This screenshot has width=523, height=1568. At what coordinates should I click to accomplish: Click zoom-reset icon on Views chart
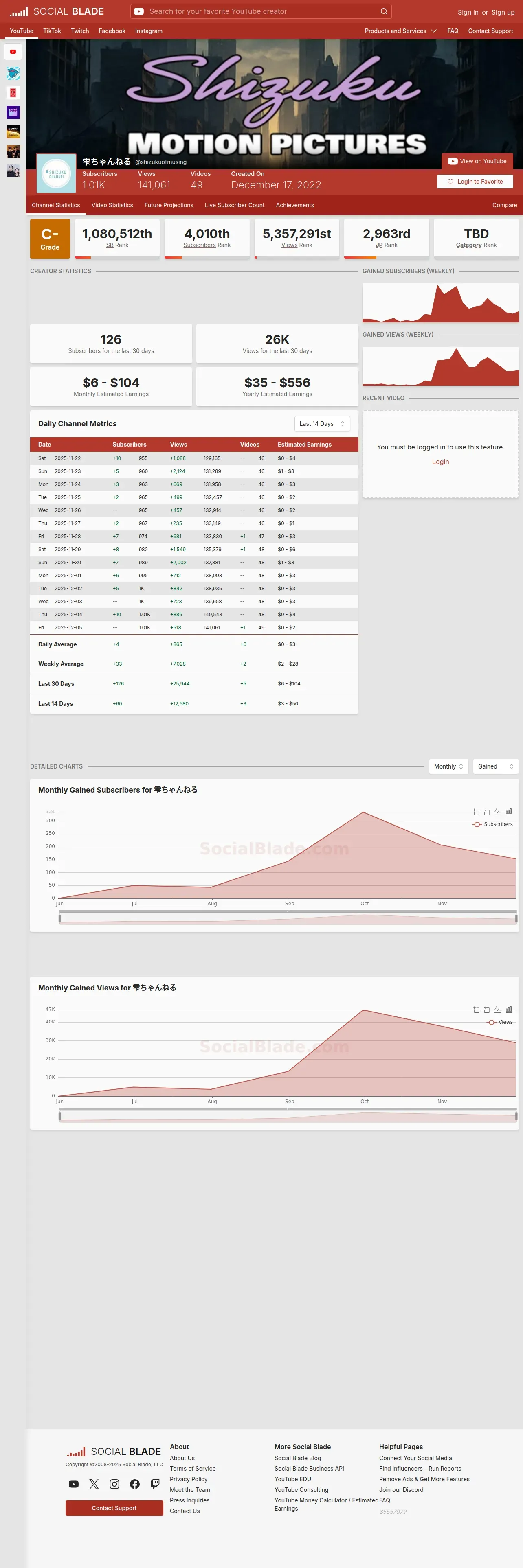(x=486, y=1010)
